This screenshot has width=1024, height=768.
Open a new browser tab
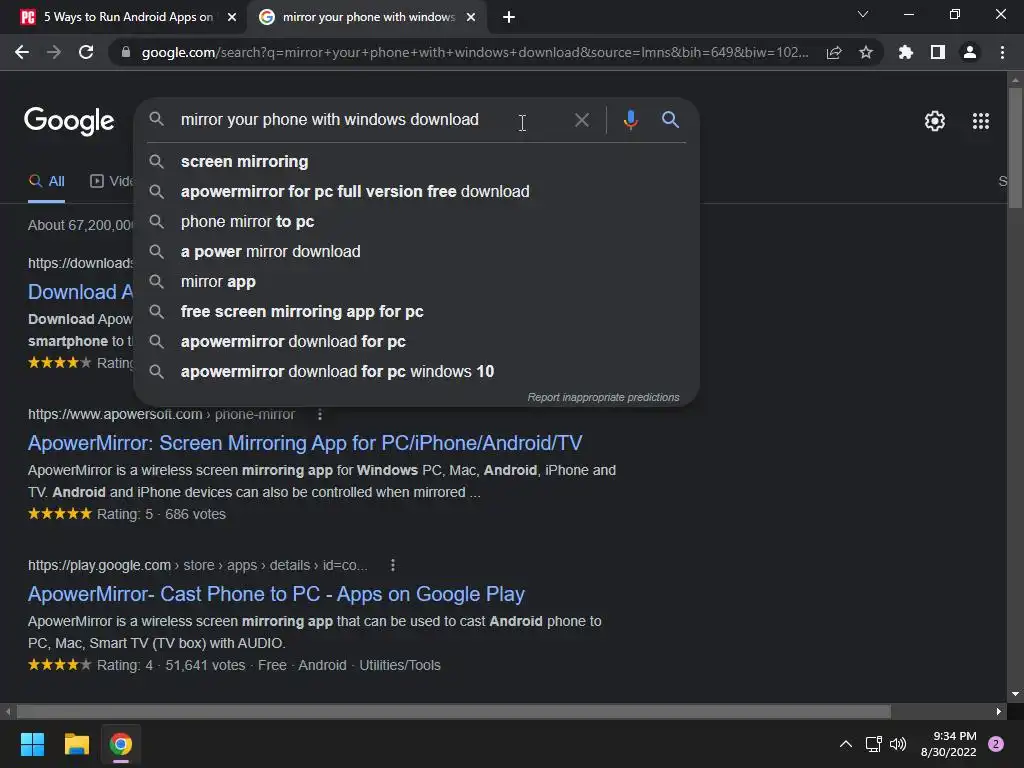pyautogui.click(x=509, y=17)
